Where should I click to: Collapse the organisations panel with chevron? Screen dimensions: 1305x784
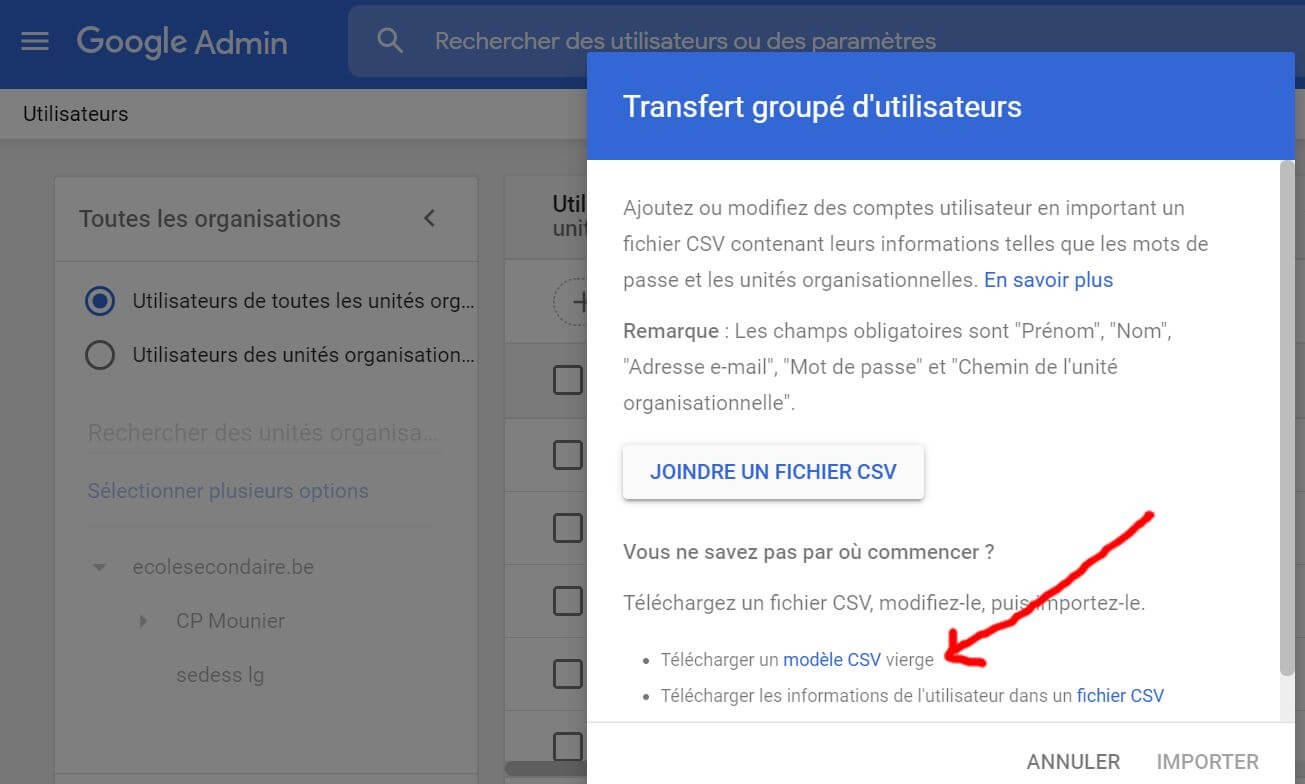coord(429,218)
